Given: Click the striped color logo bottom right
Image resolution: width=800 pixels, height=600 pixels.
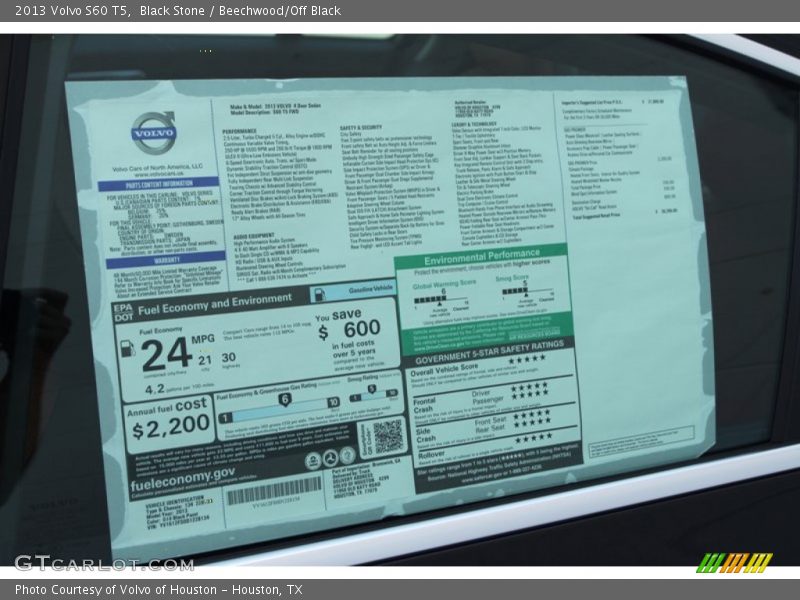Looking at the screenshot, I should click(734, 563).
